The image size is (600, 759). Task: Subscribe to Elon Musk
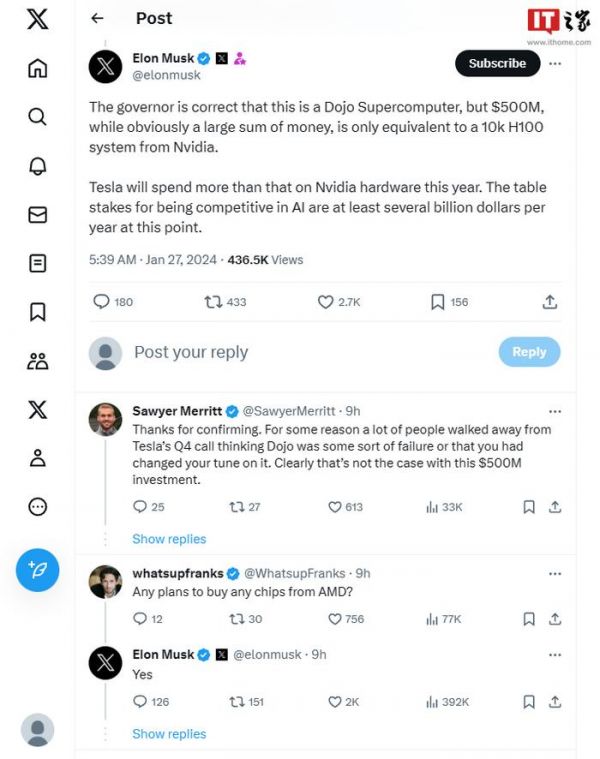pos(497,63)
